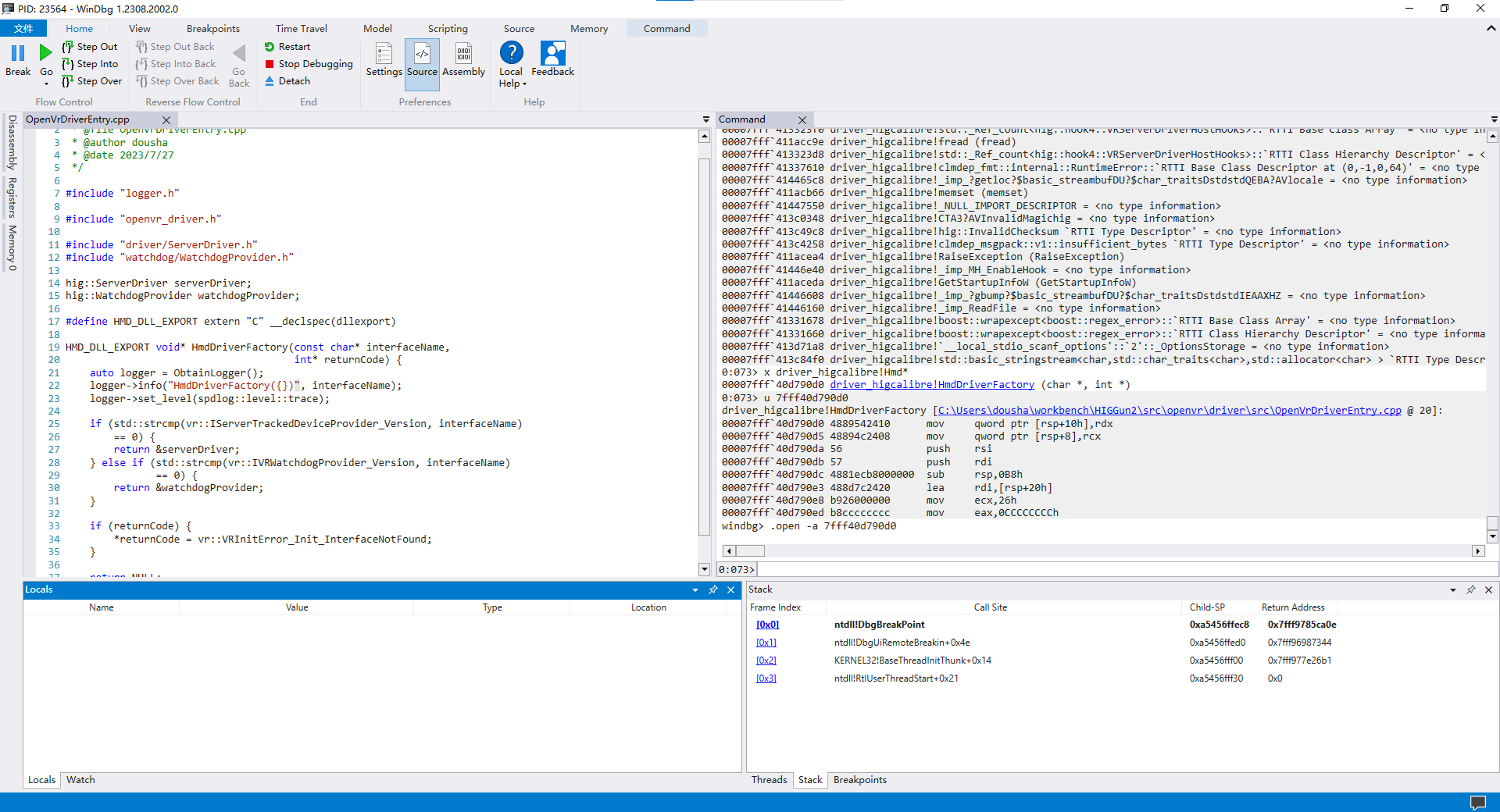This screenshot has width=1500, height=812.
Task: Switch to the View ribbon tab
Action: pos(140,29)
